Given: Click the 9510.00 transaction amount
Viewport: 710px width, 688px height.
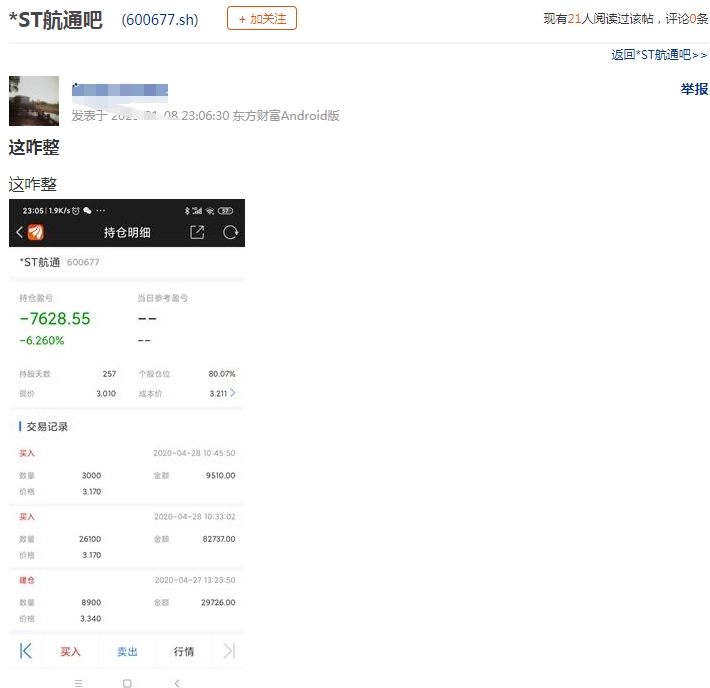Looking at the screenshot, I should (x=221, y=476).
